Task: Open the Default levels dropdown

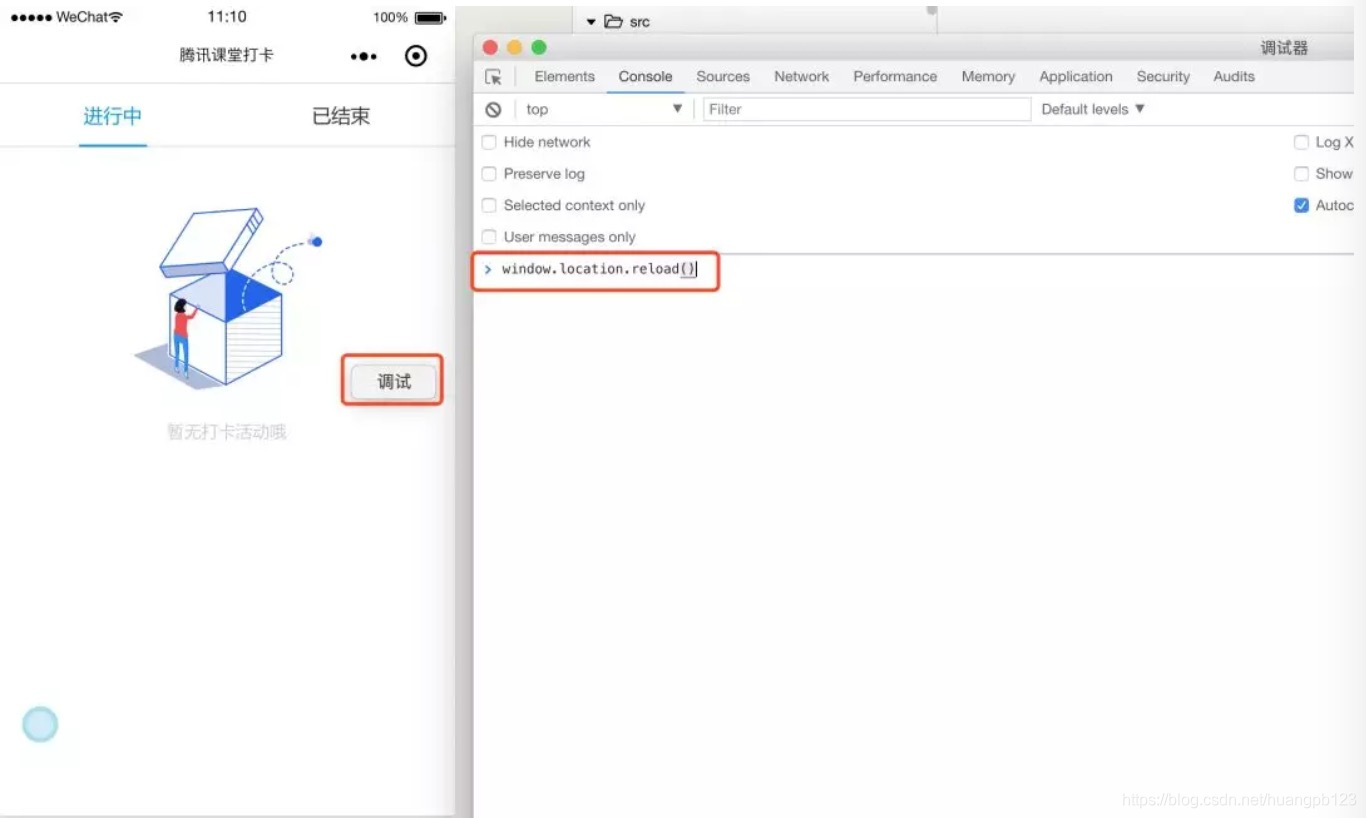Action: pos(1093,109)
